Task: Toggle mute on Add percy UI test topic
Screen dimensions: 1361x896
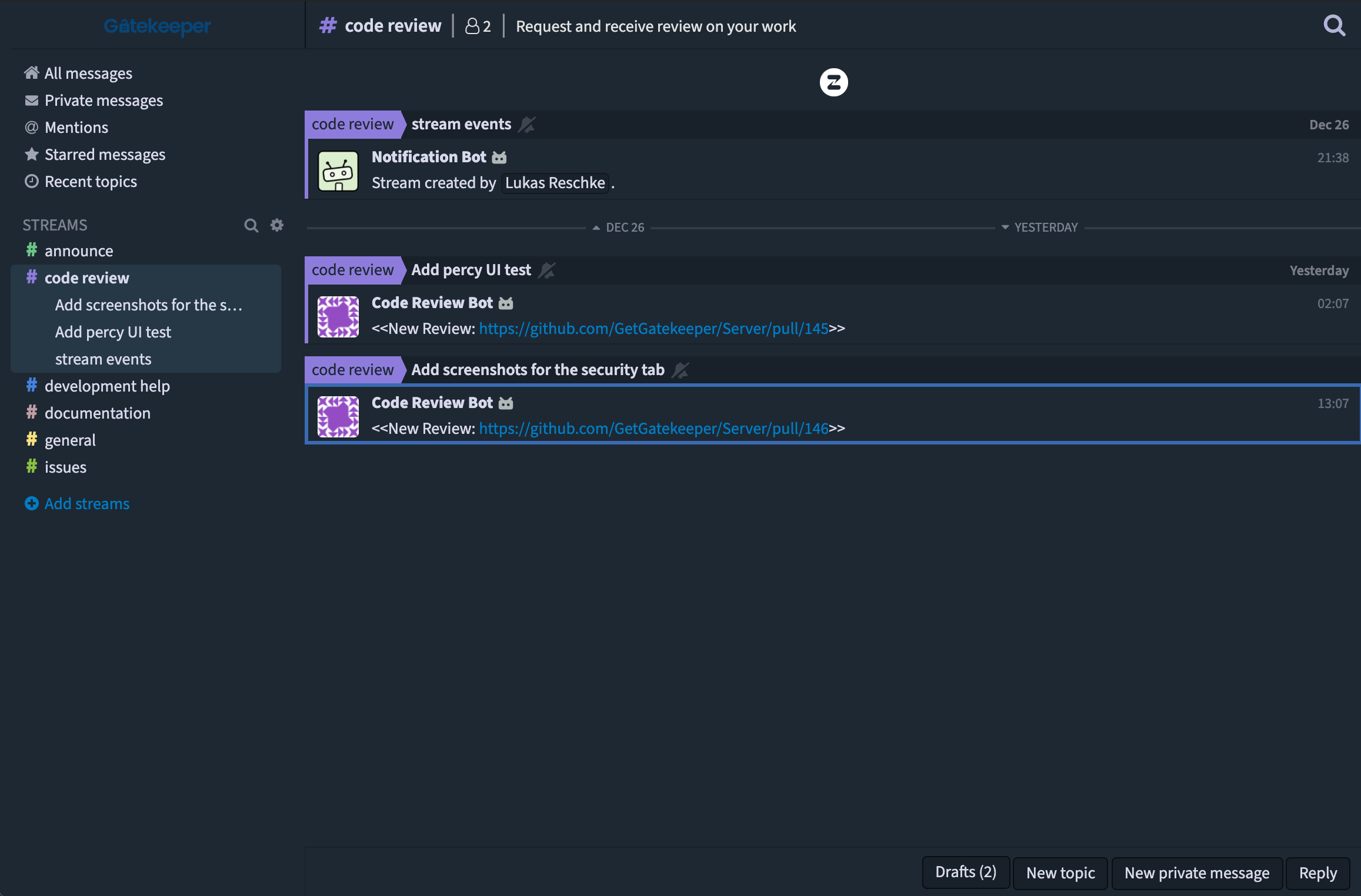Action: (547, 270)
